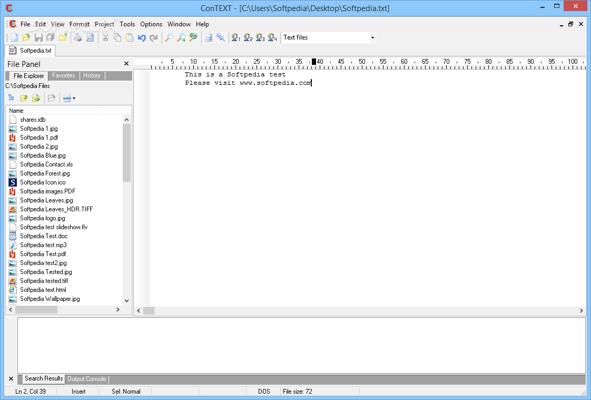Click the Save file toolbar icon
The height and width of the screenshot is (400, 591).
(x=38, y=37)
